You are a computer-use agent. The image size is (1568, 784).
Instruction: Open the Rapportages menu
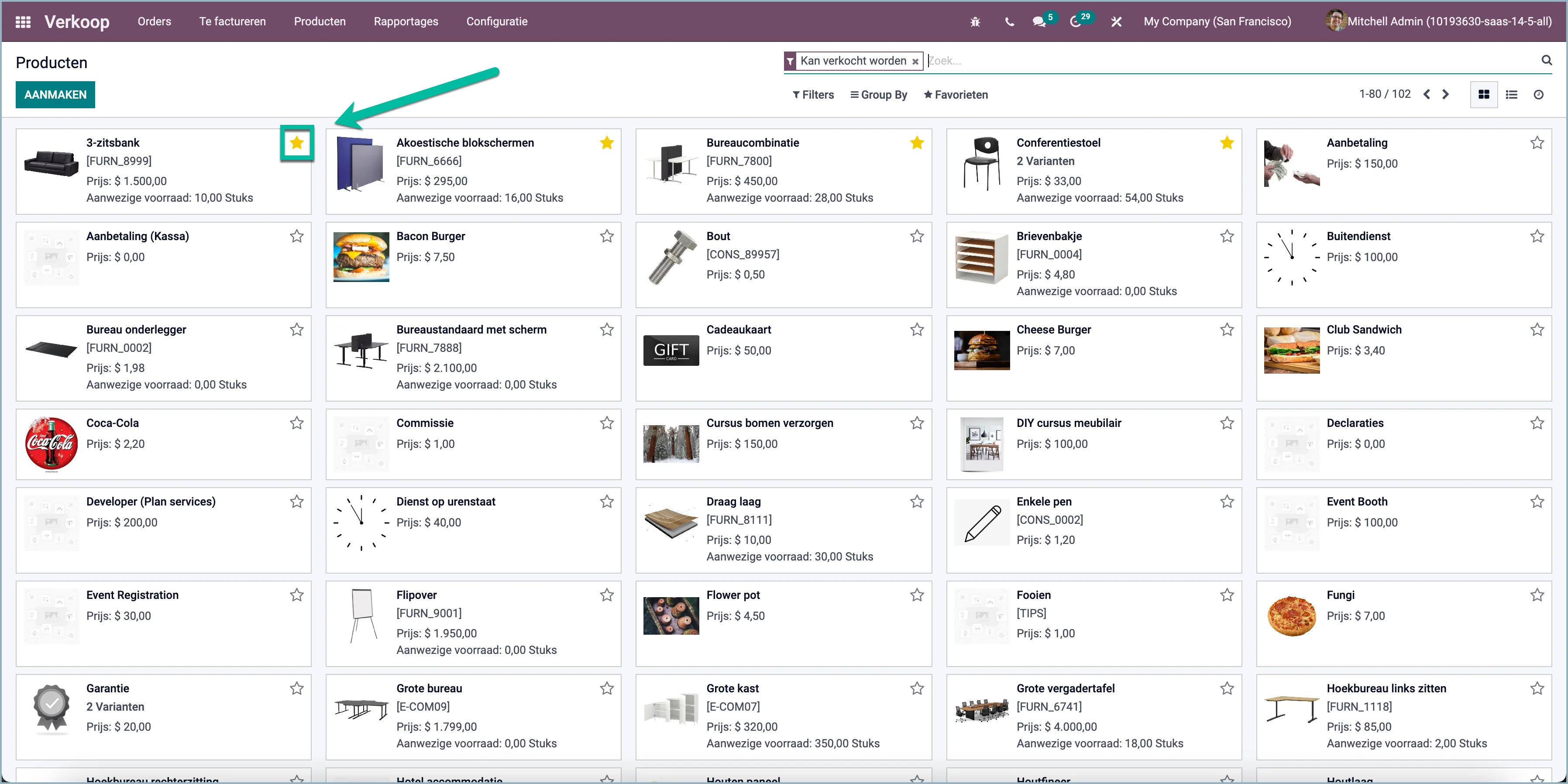[406, 21]
